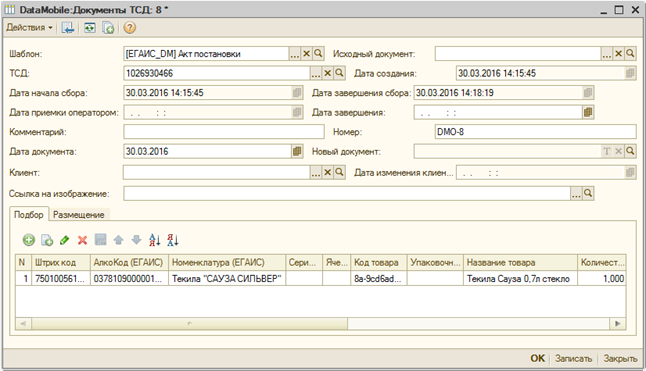Sort table rows descending
Viewport: 646px width, 371px height.
173,240
